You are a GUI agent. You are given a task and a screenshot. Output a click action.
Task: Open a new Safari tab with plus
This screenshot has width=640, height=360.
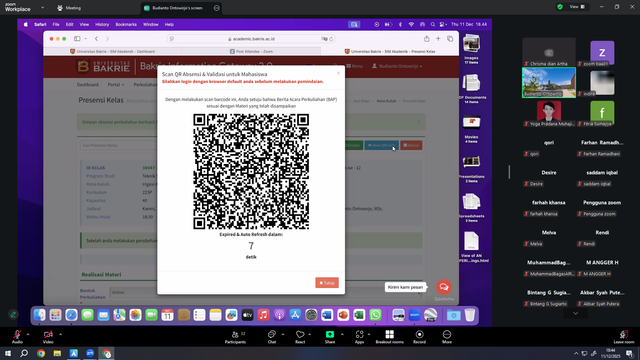tap(438, 39)
